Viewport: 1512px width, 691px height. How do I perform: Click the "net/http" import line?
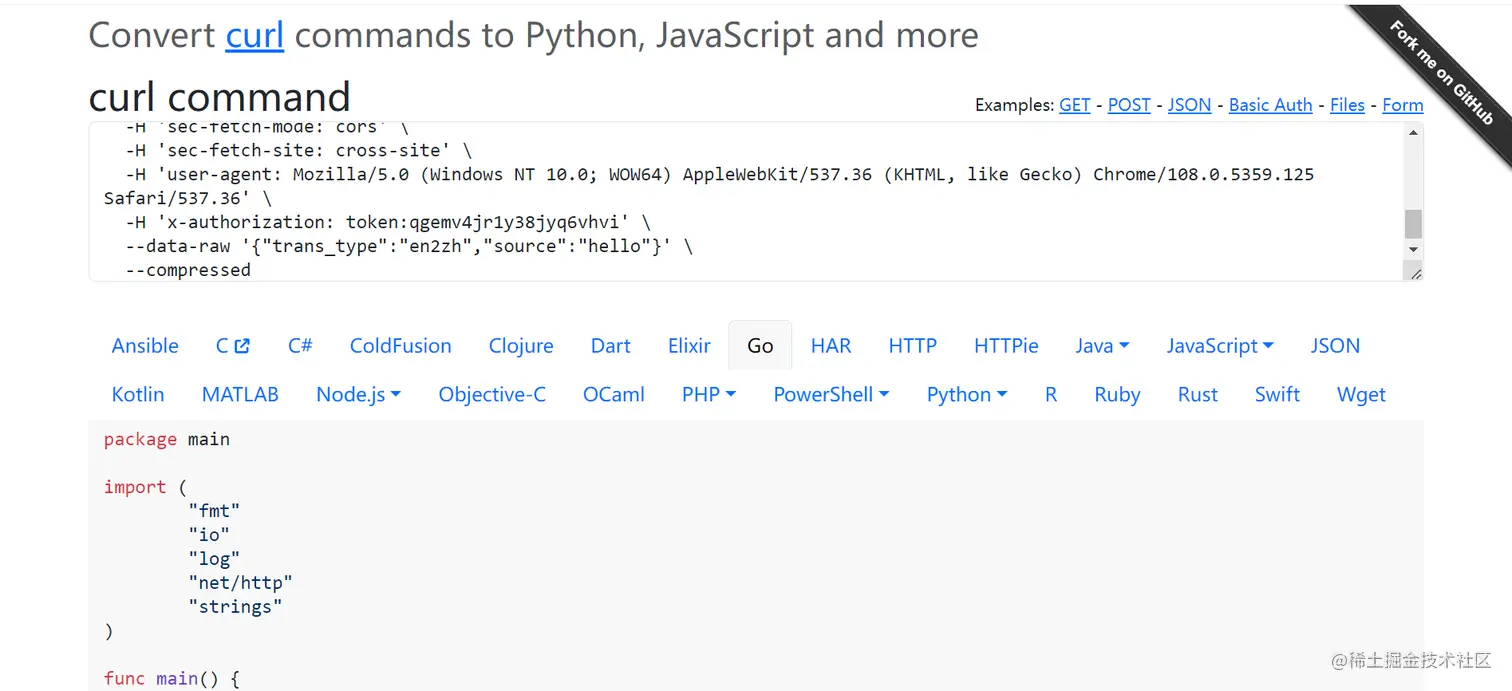point(240,583)
